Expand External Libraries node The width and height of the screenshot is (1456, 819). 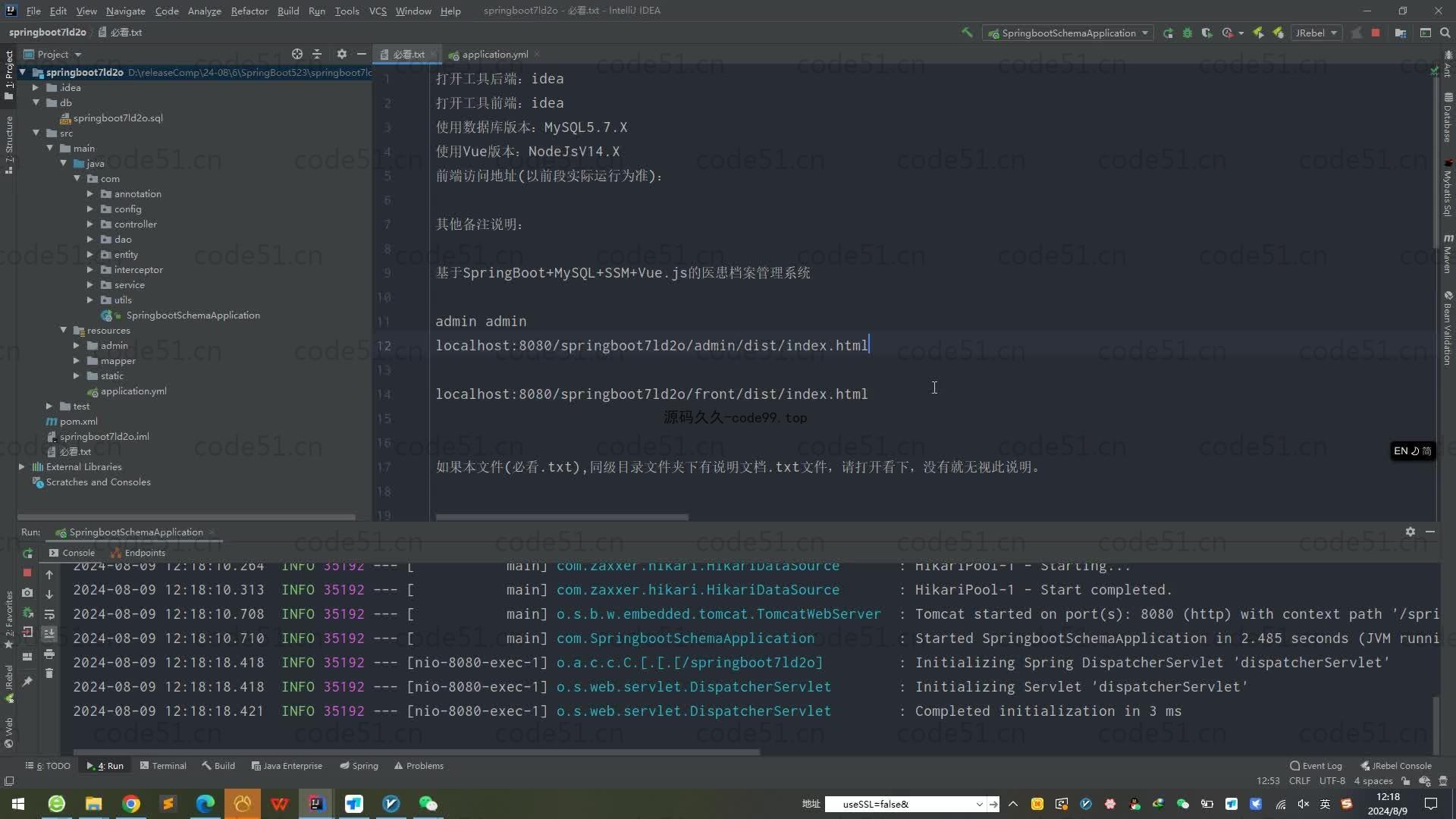(22, 467)
